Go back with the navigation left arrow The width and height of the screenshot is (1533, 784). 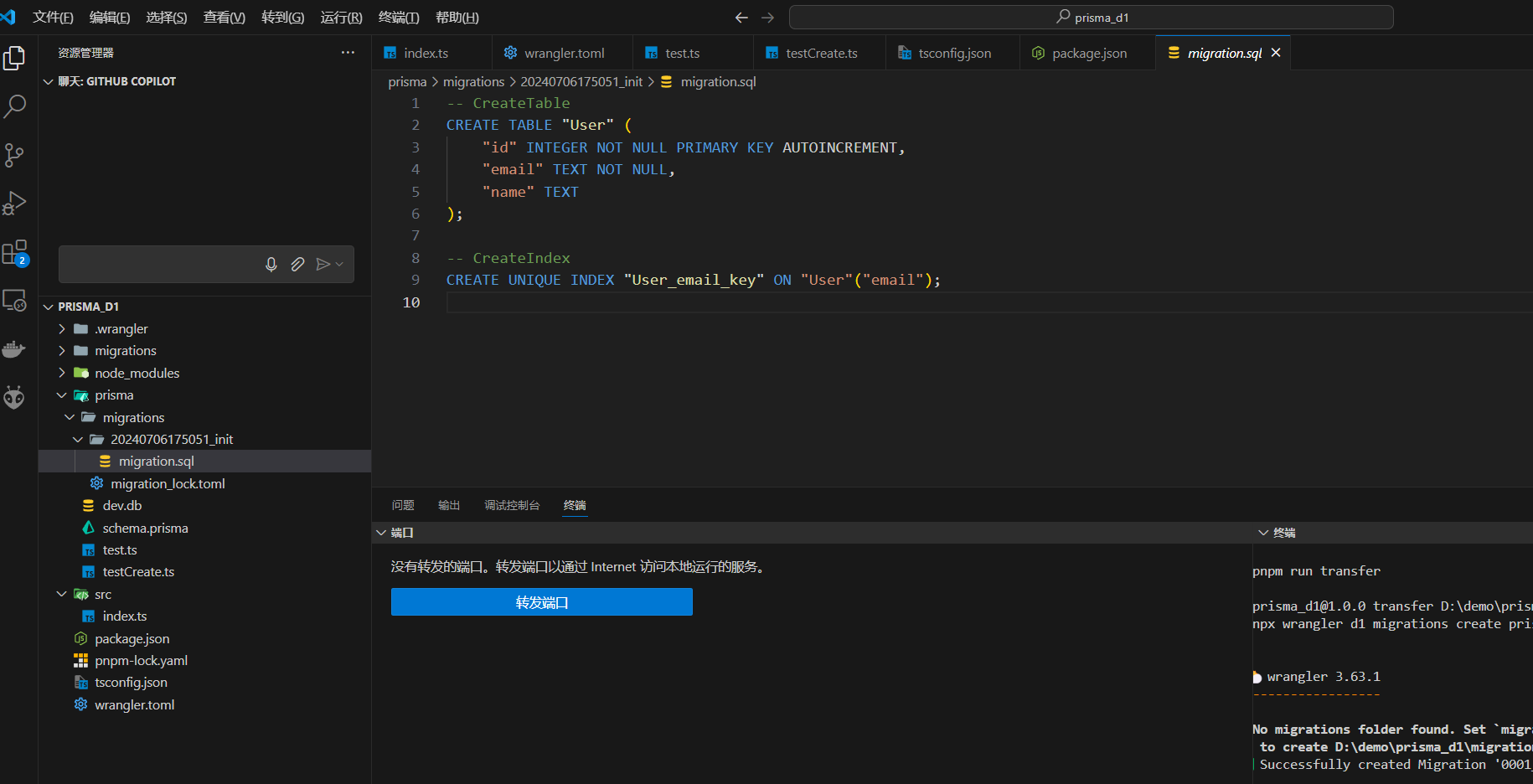[x=741, y=18]
